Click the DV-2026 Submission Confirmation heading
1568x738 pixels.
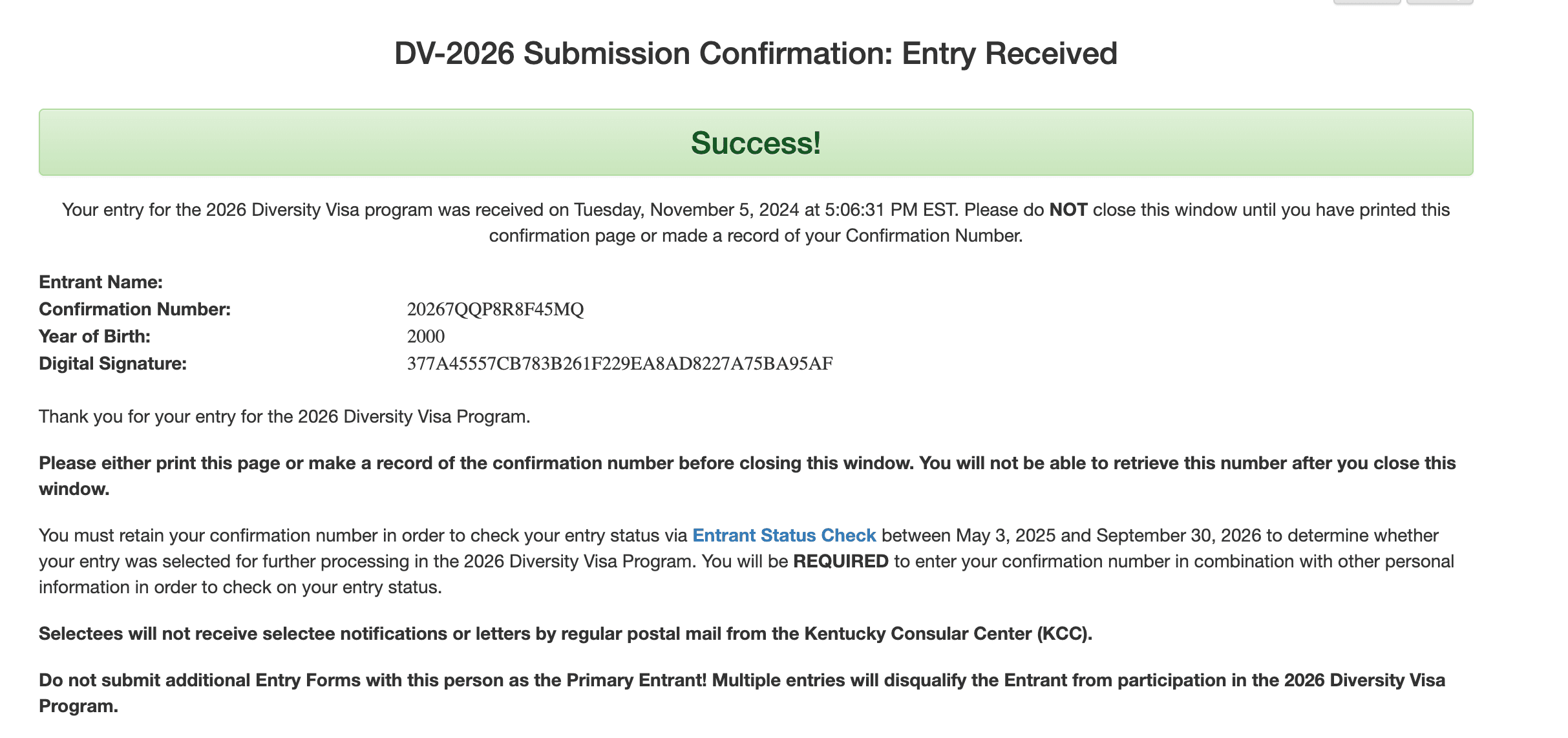(x=755, y=55)
